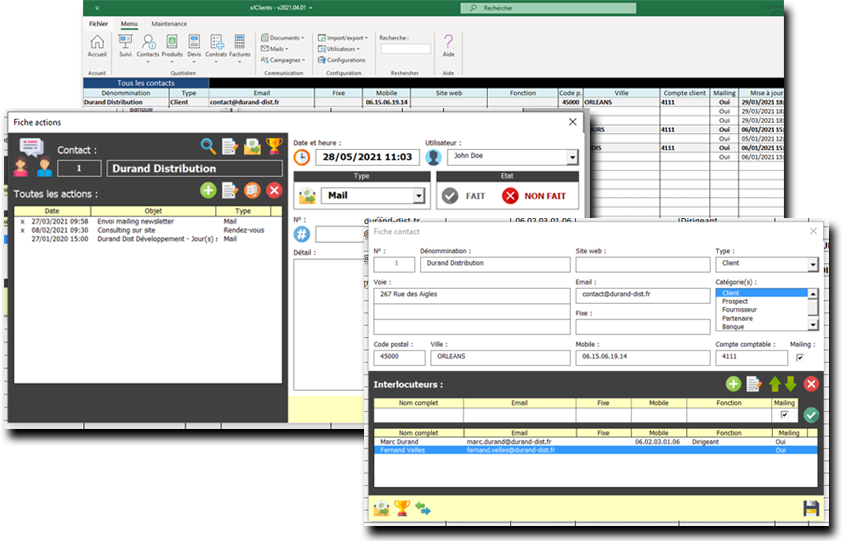Image resolution: width=843 pixels, height=541 pixels.
Task: Click the blue hash number icon
Action: pos(302,234)
